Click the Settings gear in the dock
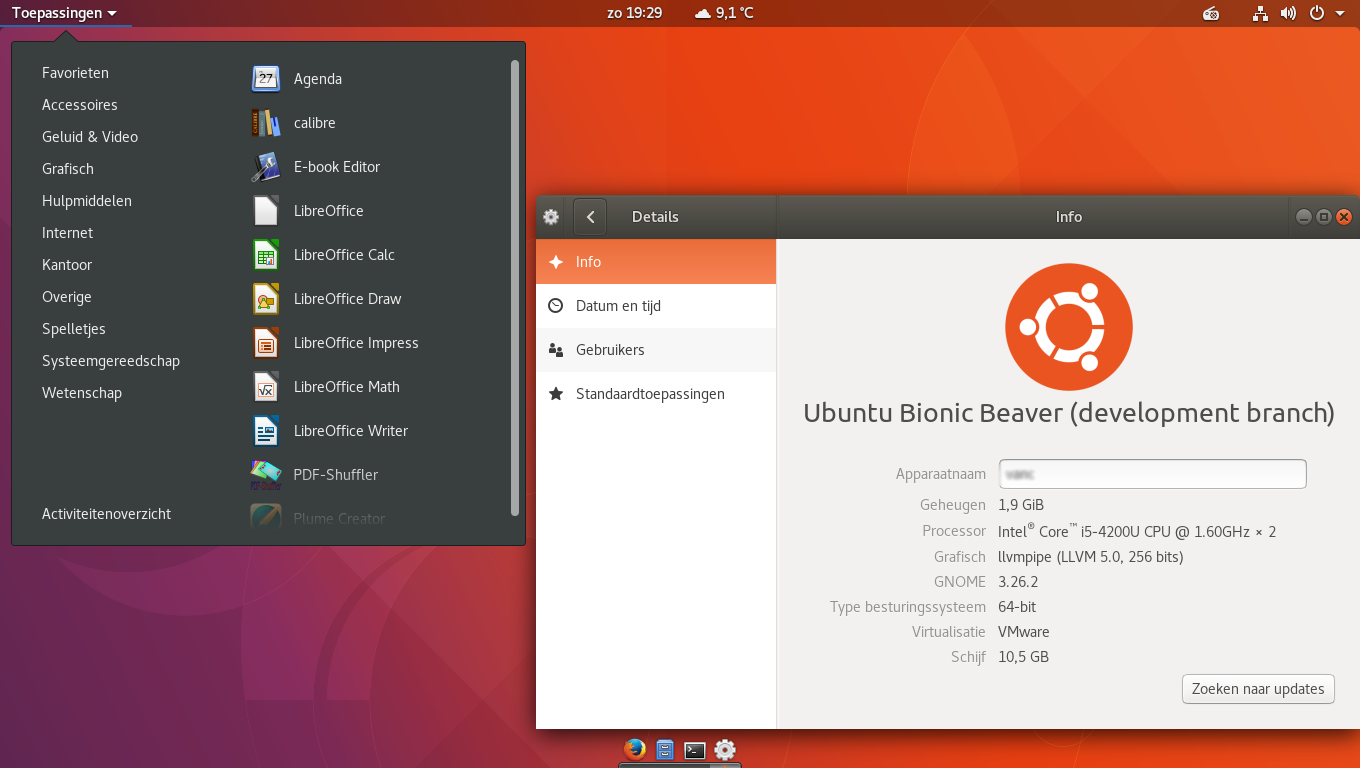The height and width of the screenshot is (768, 1360). 725,750
